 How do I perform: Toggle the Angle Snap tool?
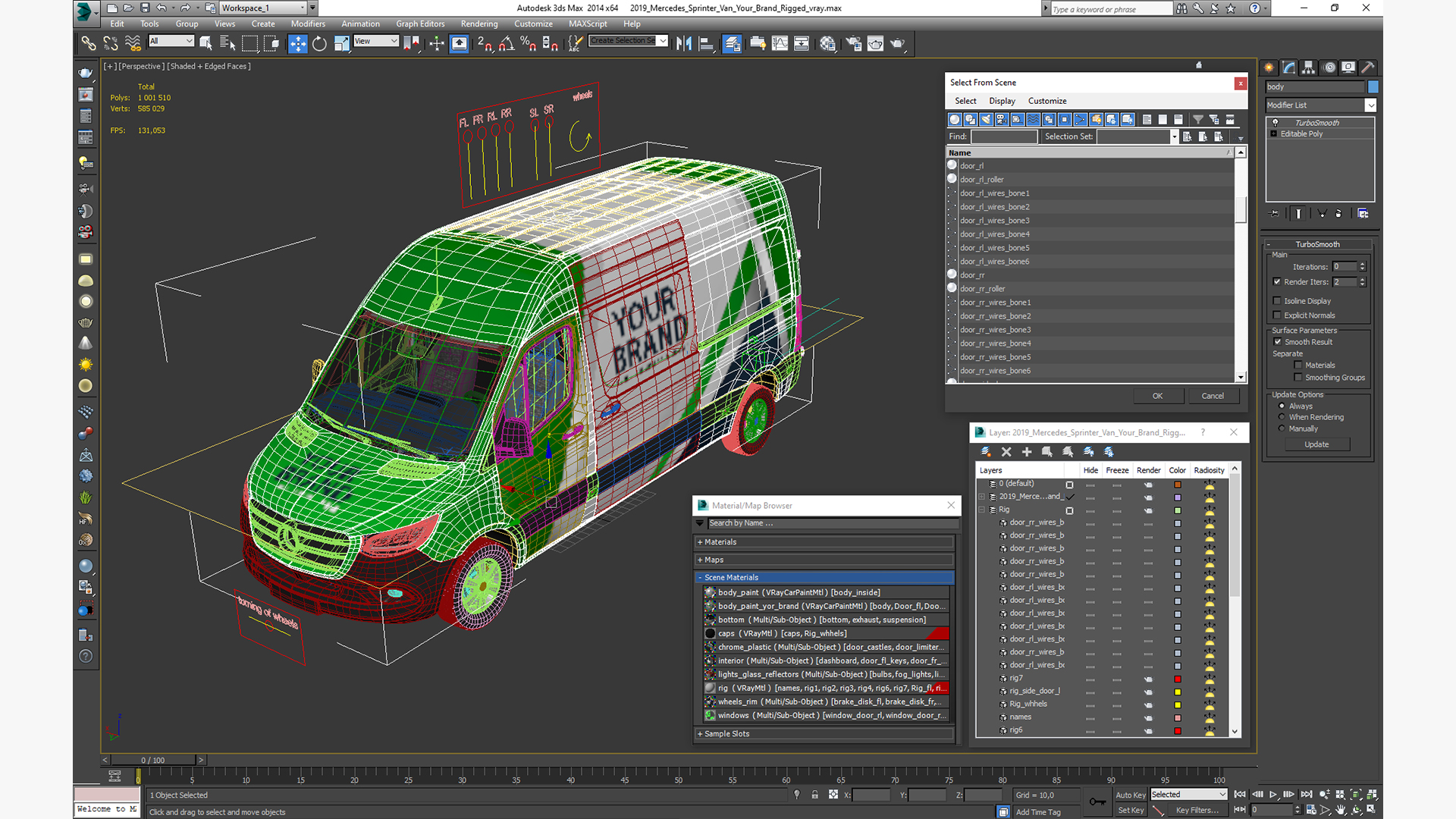[507, 44]
